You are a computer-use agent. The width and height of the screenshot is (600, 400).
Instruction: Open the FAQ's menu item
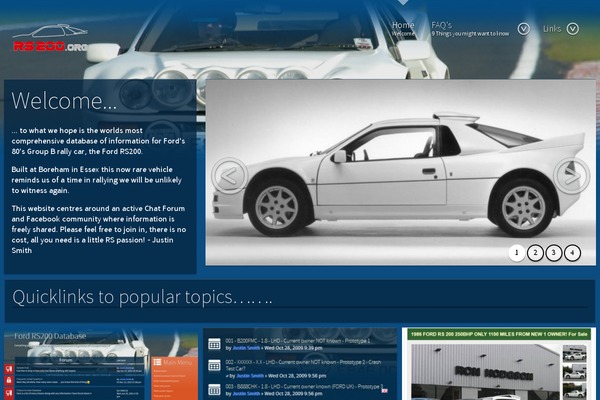coord(470,29)
